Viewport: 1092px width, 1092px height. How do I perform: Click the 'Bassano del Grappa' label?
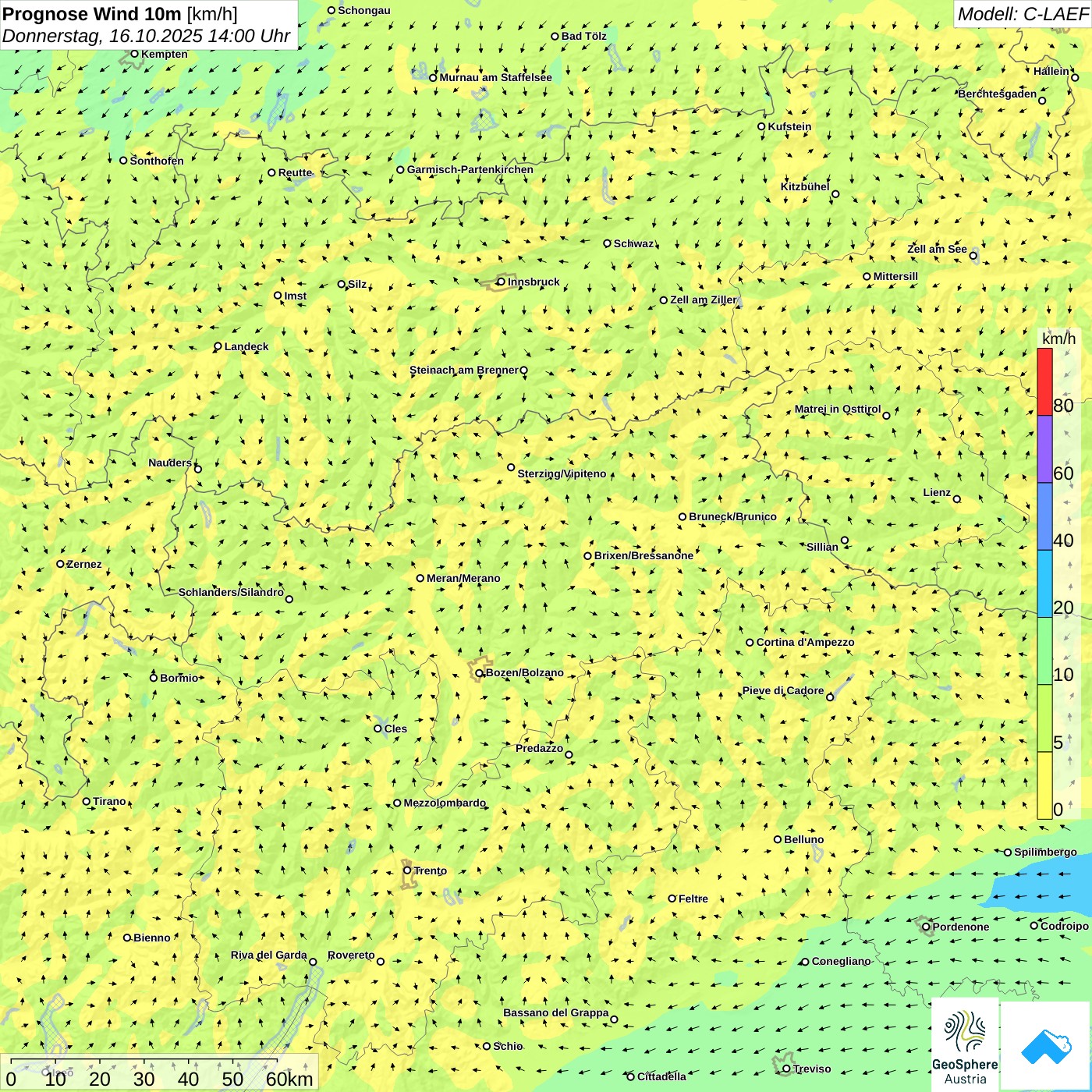[x=555, y=1012]
